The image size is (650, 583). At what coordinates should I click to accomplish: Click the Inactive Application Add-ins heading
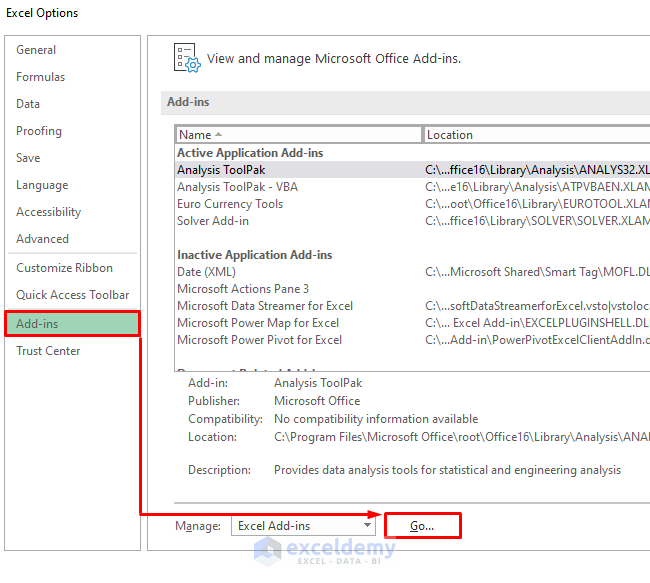click(x=255, y=255)
